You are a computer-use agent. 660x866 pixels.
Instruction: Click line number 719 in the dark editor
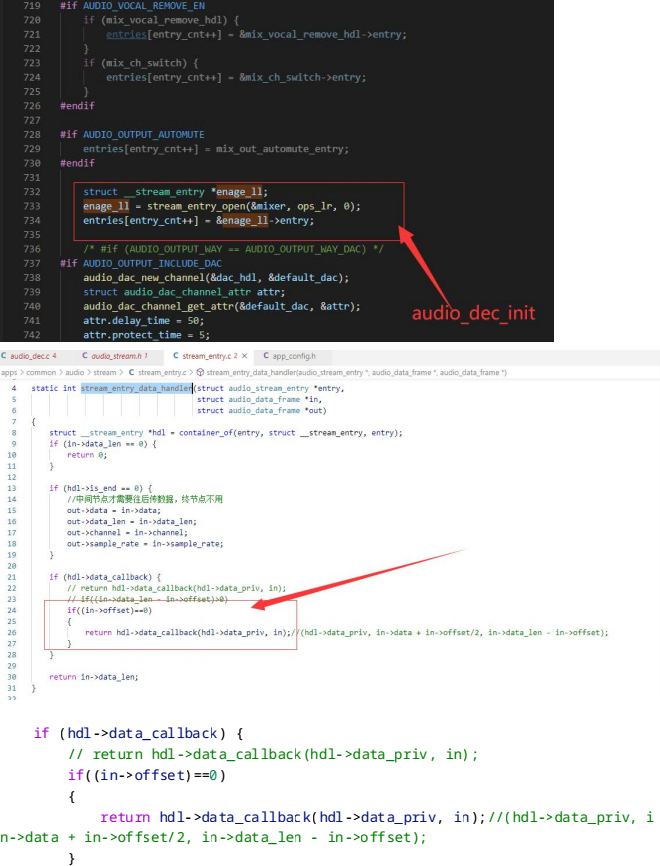(x=32, y=6)
